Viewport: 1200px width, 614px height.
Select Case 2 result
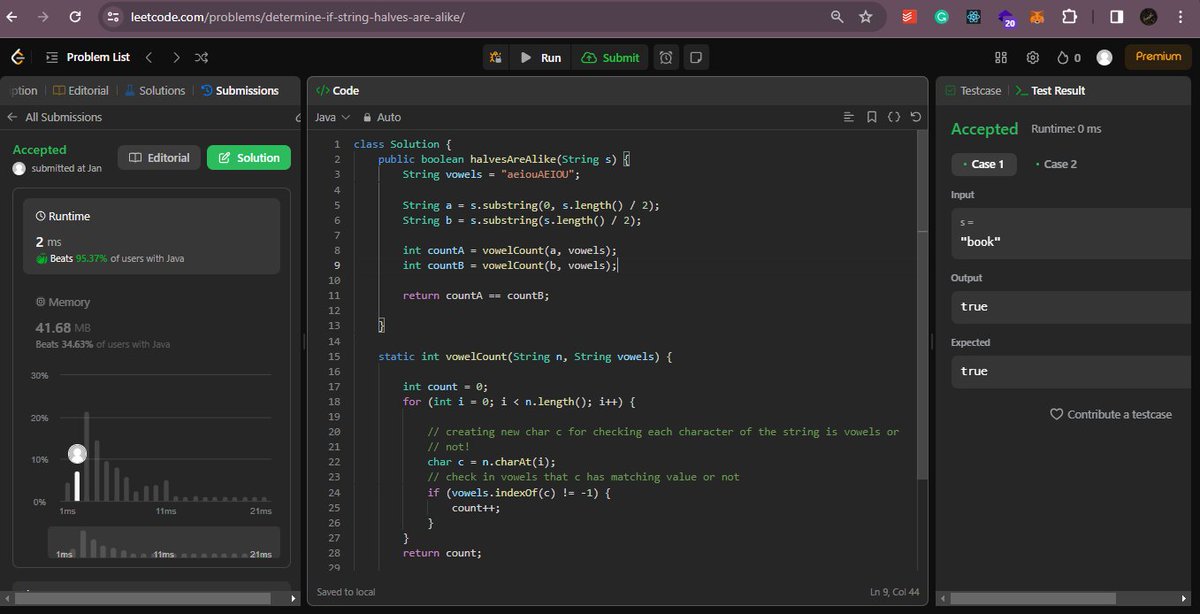pyautogui.click(x=1056, y=164)
